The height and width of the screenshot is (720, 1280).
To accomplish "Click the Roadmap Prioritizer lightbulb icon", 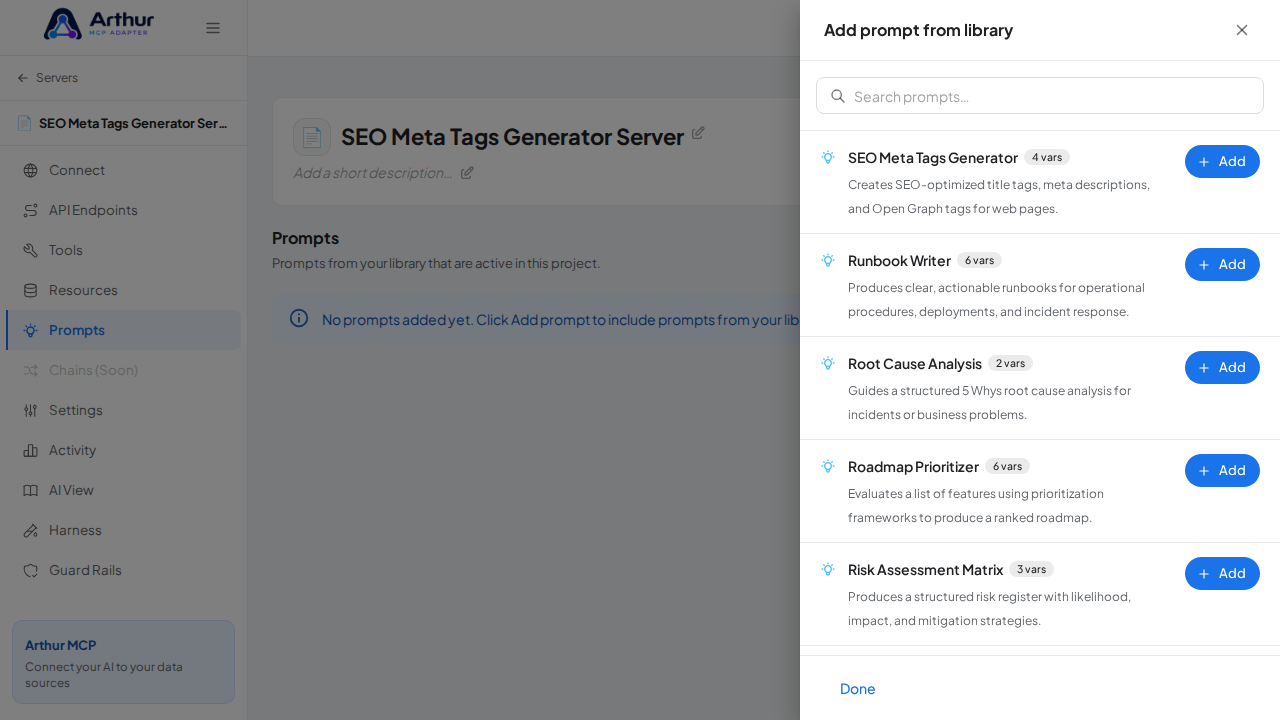I will [x=828, y=466].
